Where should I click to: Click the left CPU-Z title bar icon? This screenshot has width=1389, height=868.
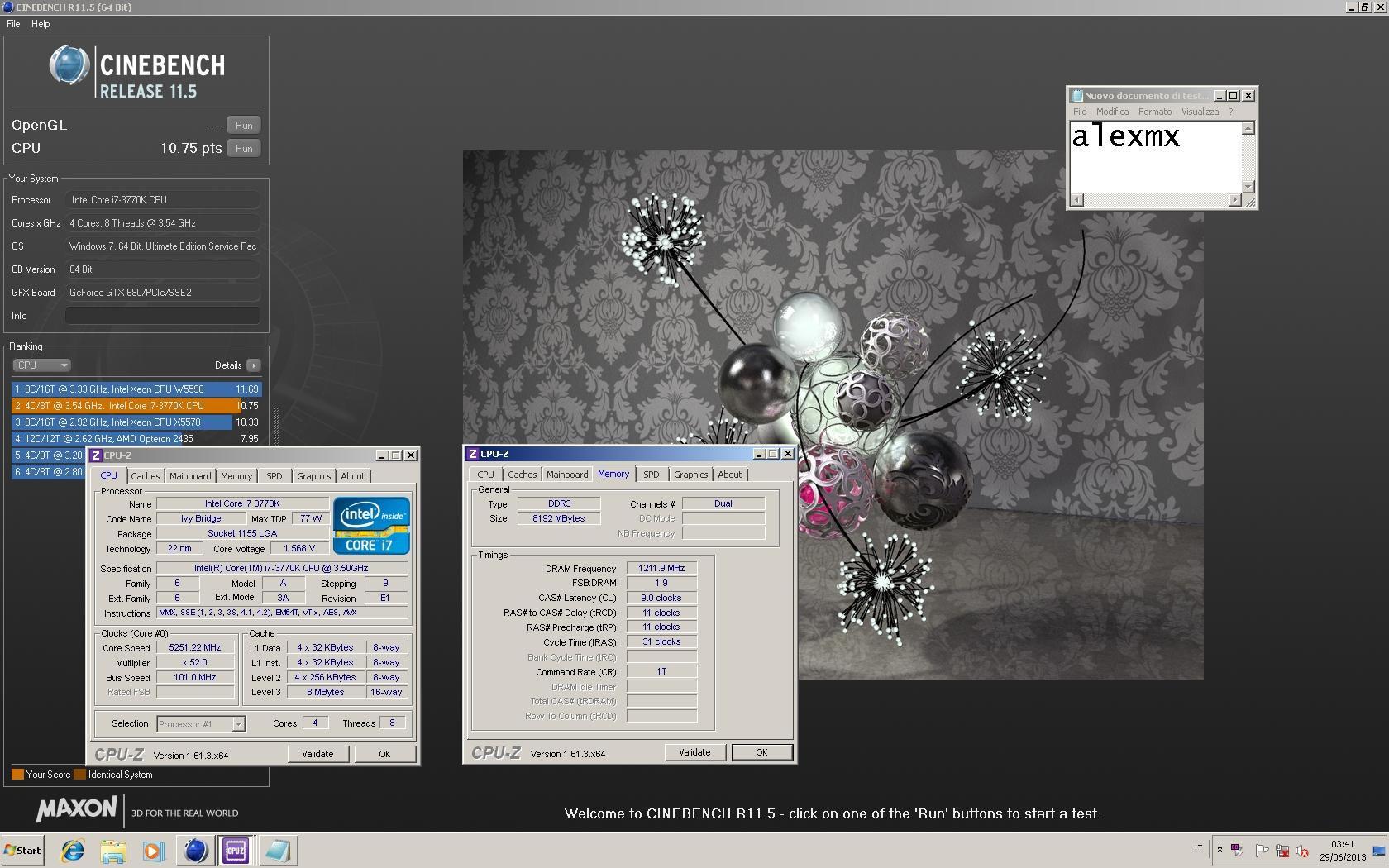tap(96, 455)
